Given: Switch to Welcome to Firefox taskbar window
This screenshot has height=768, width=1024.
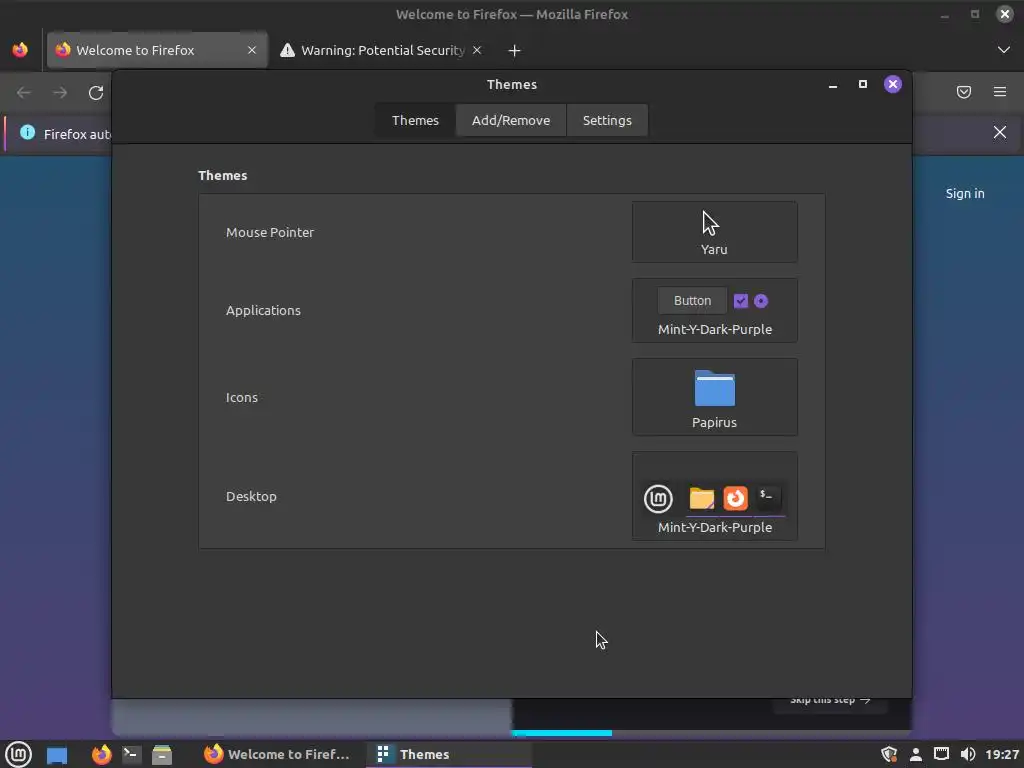Looking at the screenshot, I should (x=277, y=754).
